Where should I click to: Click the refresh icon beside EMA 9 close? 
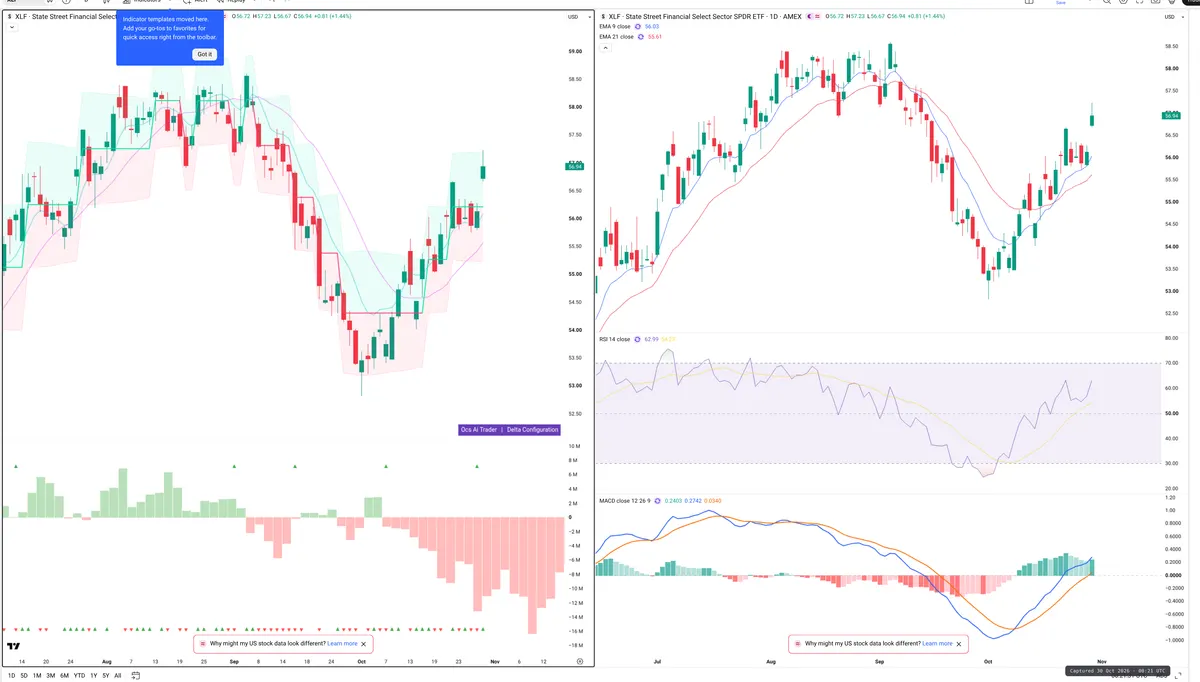[x=638, y=26]
